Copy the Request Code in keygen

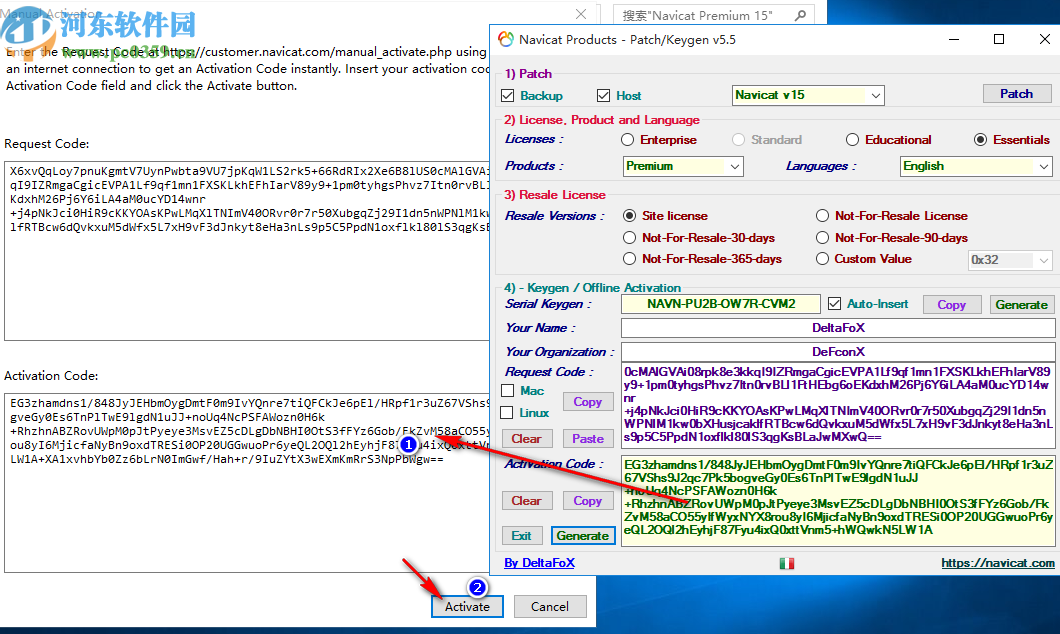pos(587,401)
